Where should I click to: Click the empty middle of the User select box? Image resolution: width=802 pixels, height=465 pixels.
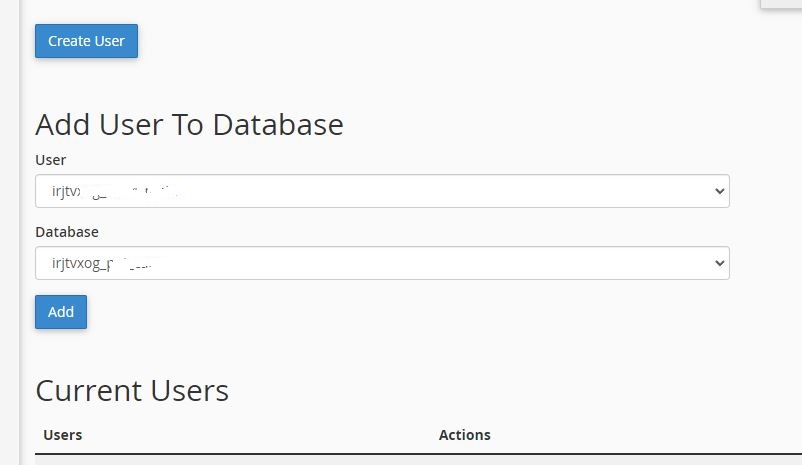click(x=450, y=191)
